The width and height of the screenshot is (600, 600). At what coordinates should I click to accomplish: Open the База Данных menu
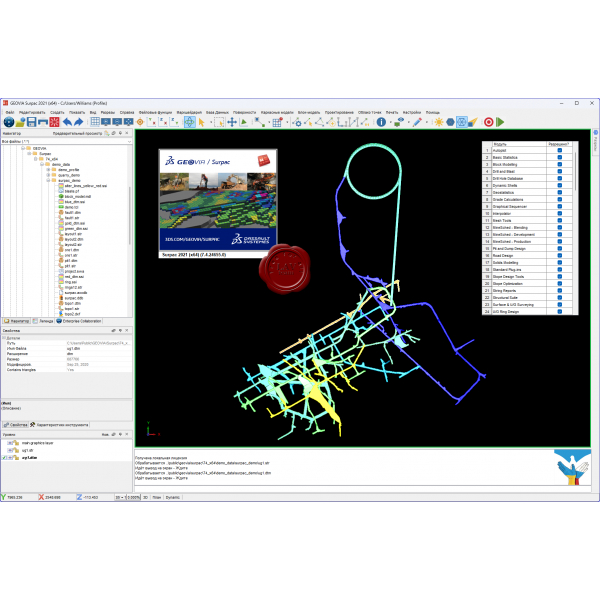click(217, 112)
